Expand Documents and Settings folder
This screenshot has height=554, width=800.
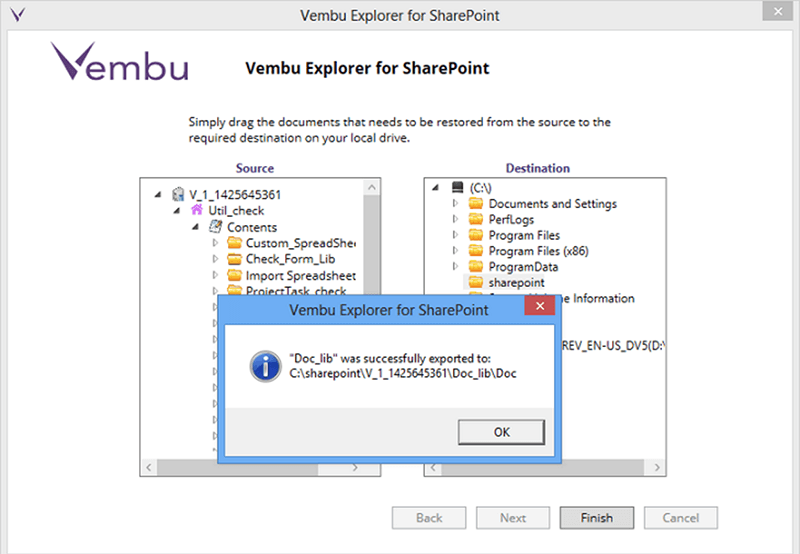(456, 204)
